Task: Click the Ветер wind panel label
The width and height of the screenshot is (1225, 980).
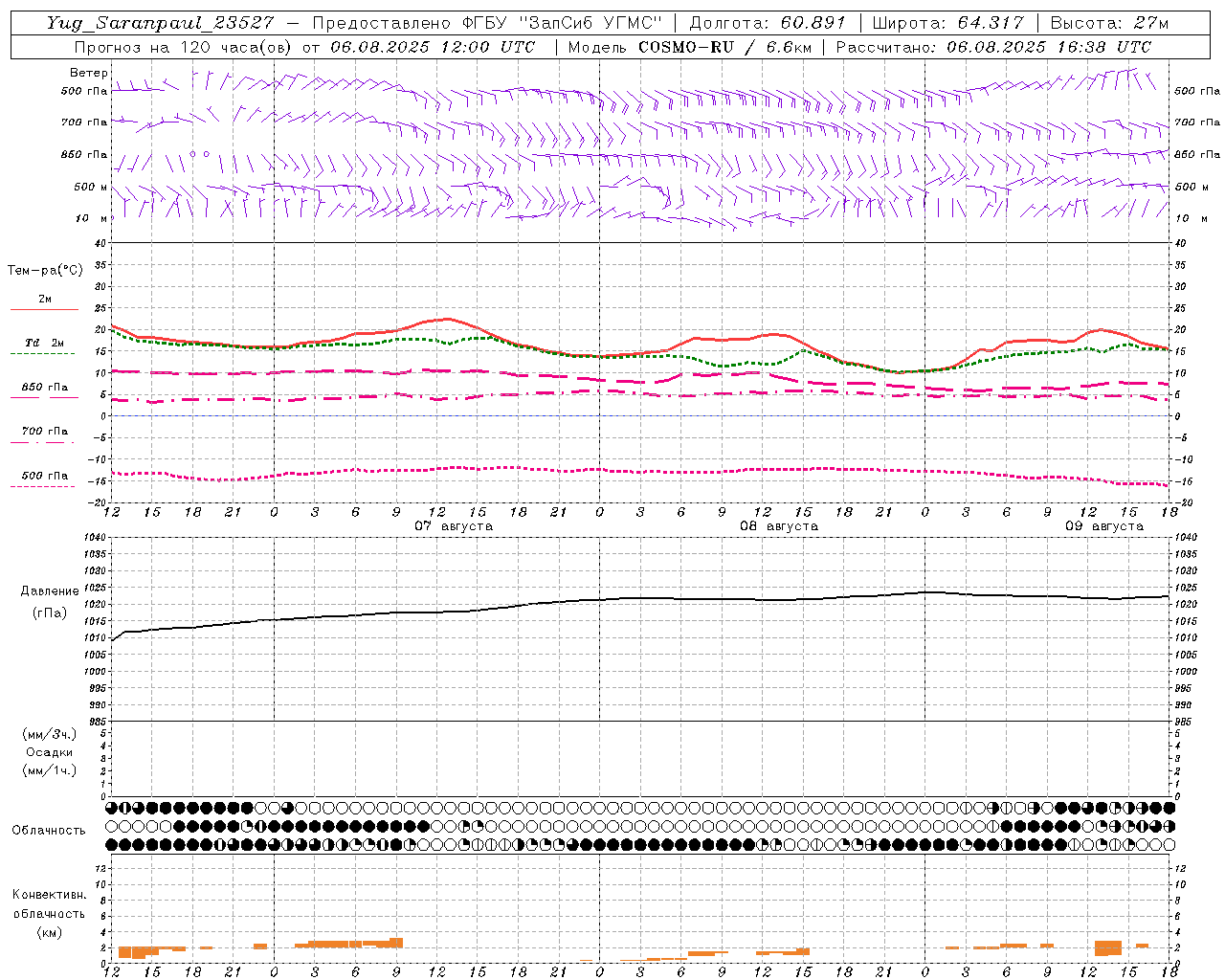Action: [89, 73]
